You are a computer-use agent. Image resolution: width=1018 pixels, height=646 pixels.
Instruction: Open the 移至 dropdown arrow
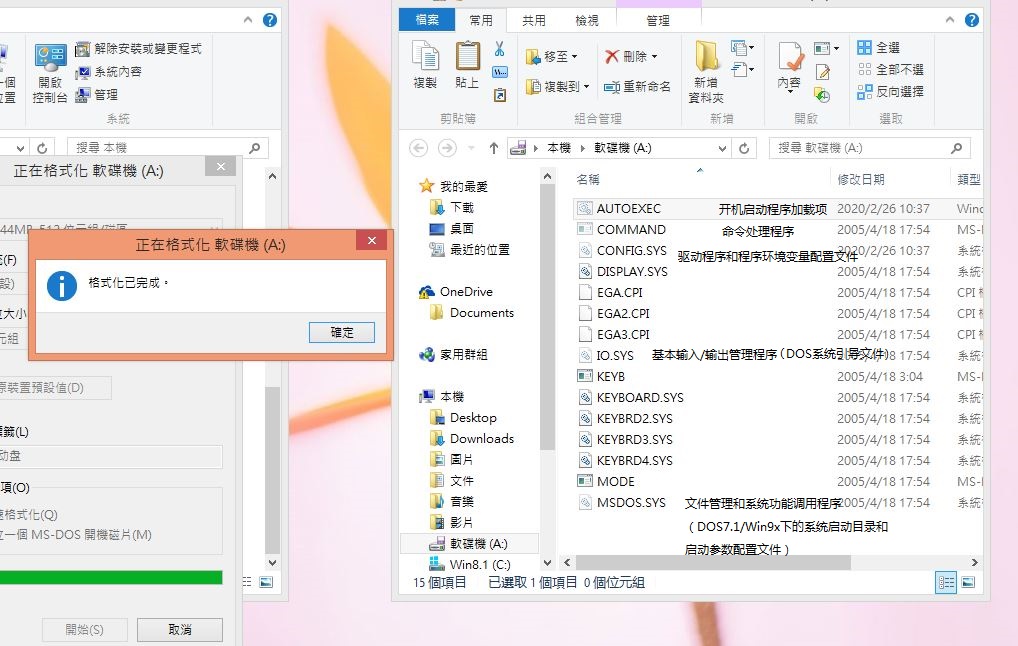coord(574,57)
